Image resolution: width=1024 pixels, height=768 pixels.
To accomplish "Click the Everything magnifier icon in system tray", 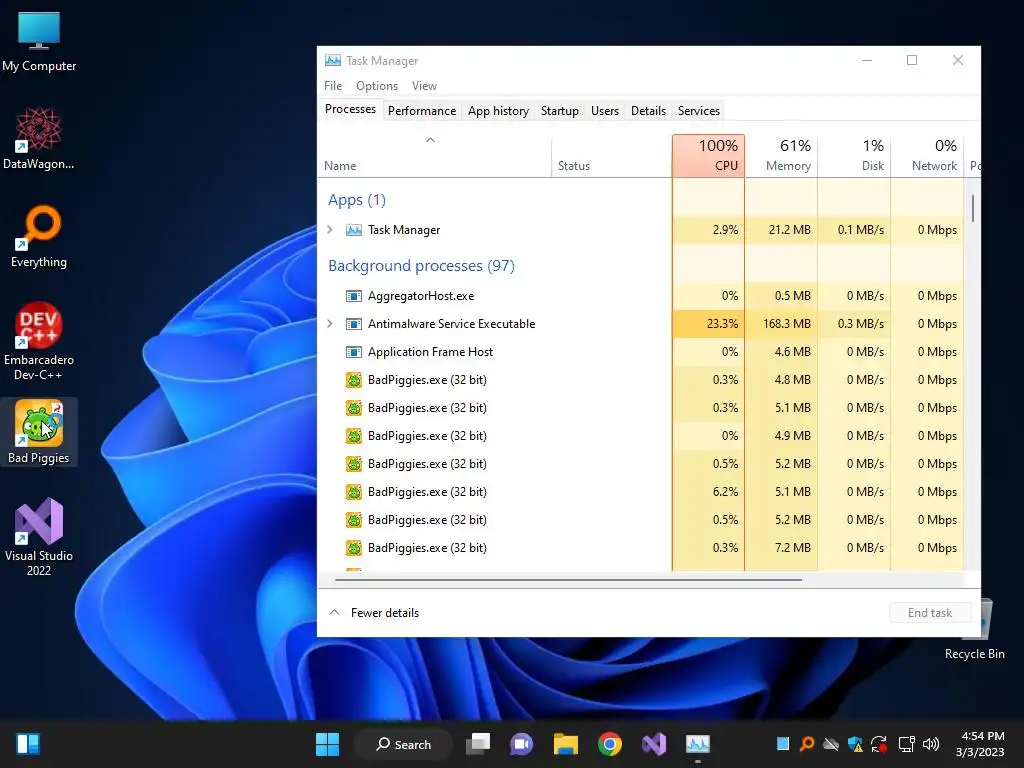I will point(807,744).
